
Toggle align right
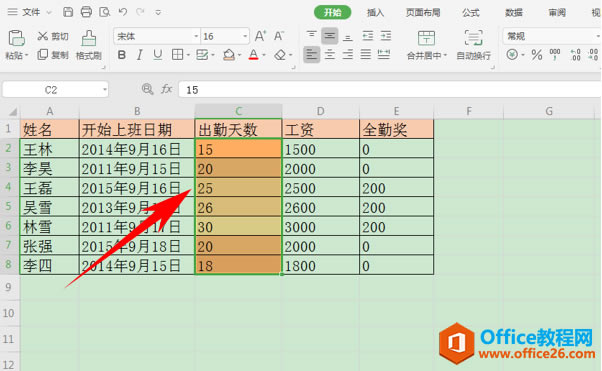pyautogui.click(x=348, y=55)
